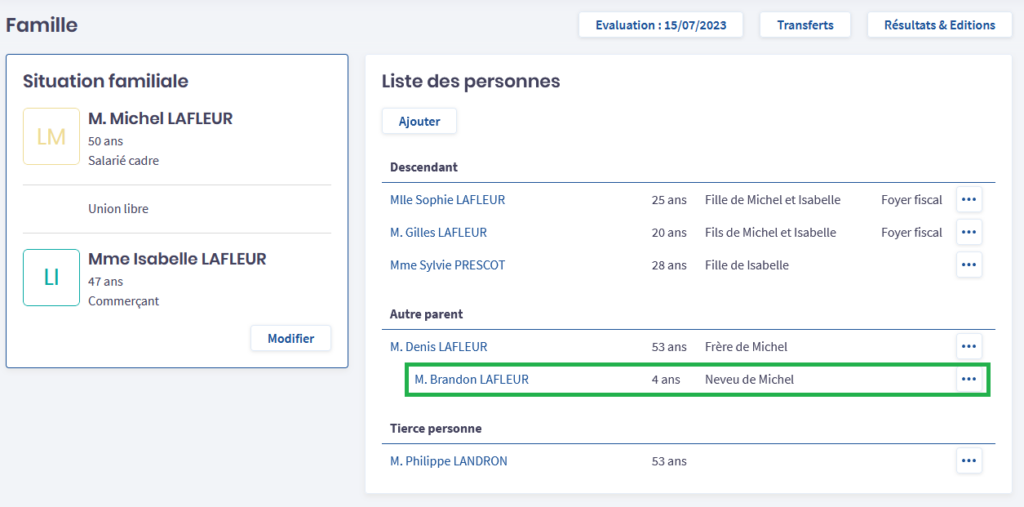Image resolution: width=1024 pixels, height=507 pixels.
Task: Select Mme Sylvie PRESCOT link
Action: [x=447, y=265]
